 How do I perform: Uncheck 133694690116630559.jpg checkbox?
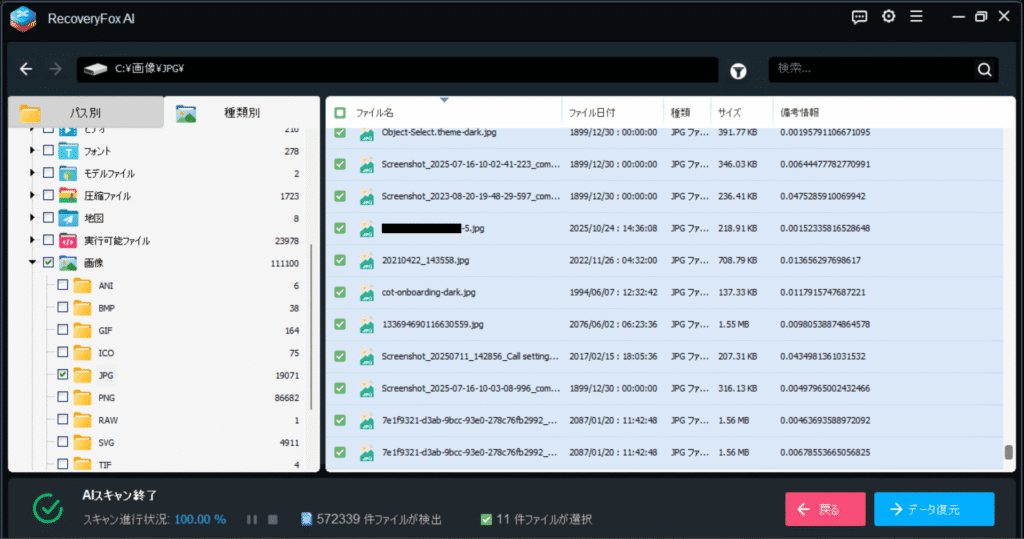pyautogui.click(x=340, y=324)
